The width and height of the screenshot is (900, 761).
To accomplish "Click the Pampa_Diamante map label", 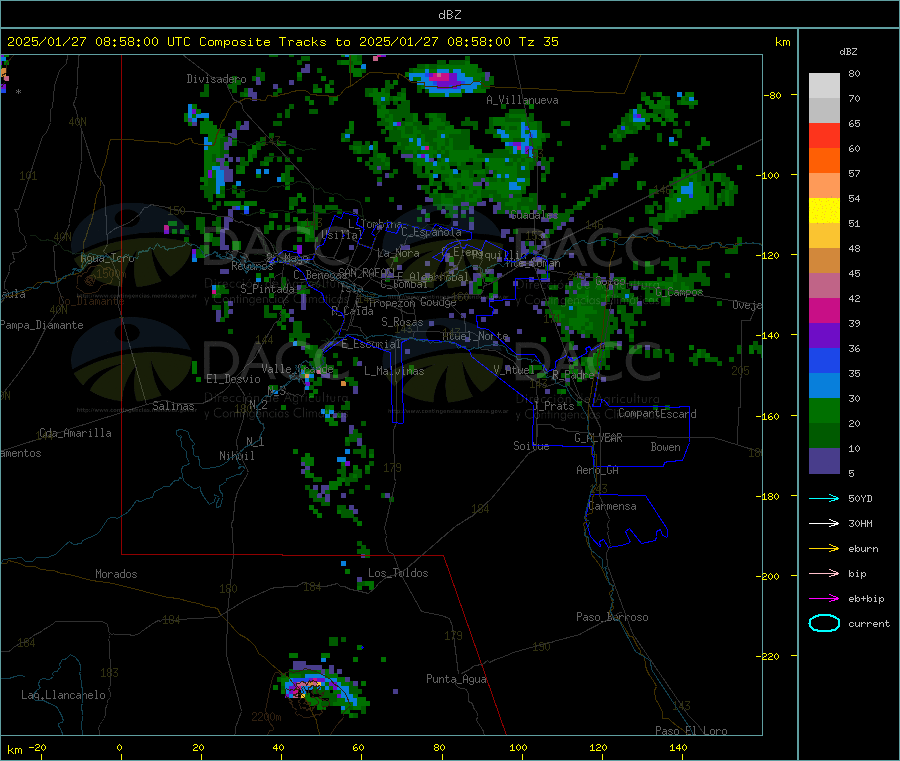I will (x=42, y=325).
